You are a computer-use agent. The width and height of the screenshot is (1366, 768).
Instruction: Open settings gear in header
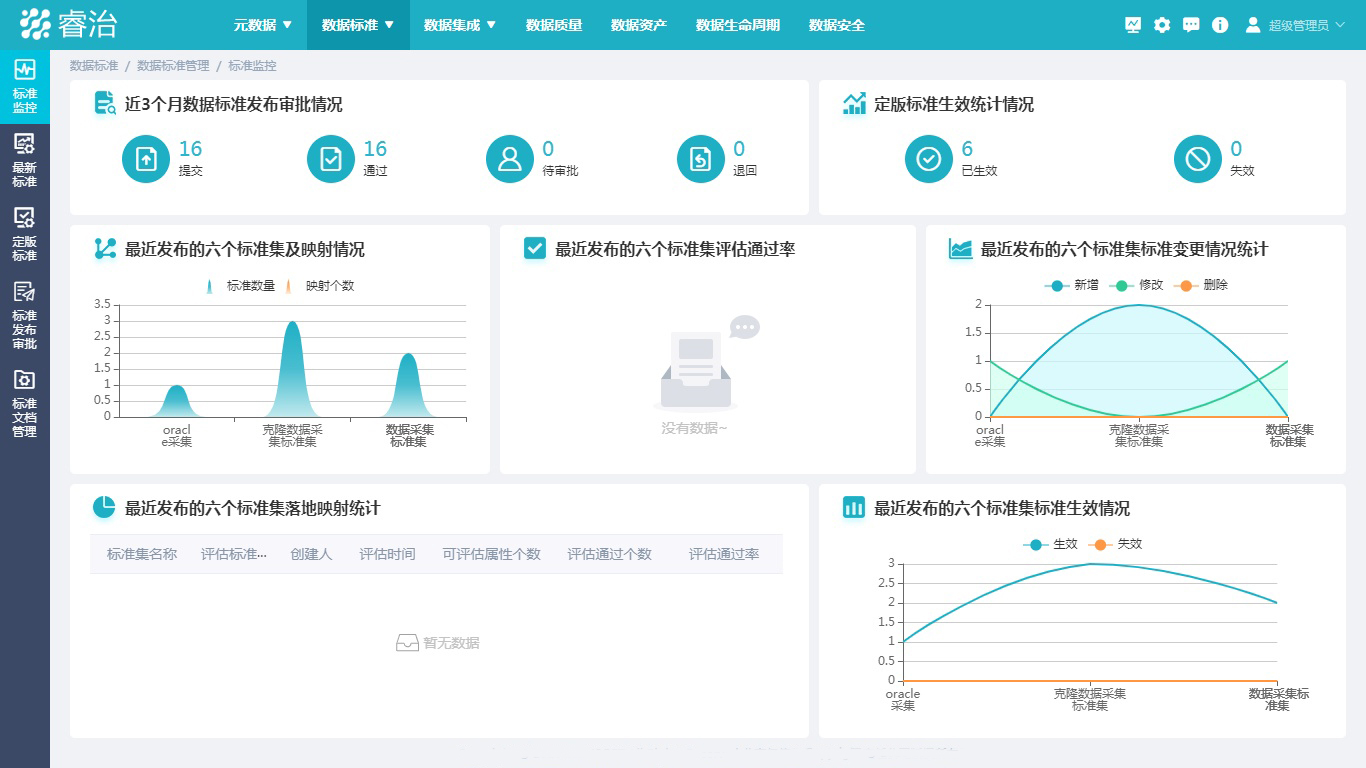coord(1162,25)
